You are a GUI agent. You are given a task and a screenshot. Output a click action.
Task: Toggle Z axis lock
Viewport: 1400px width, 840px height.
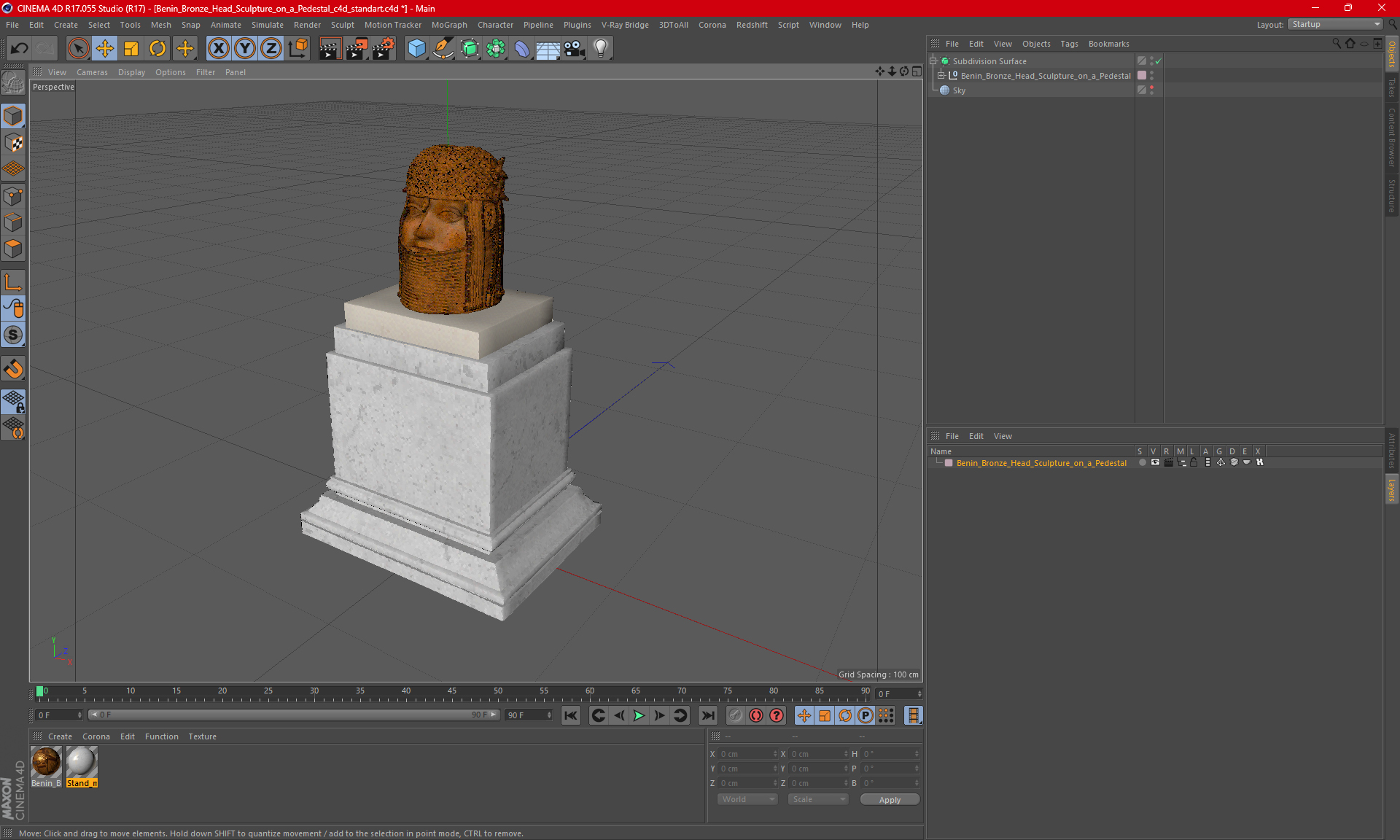pyautogui.click(x=271, y=49)
